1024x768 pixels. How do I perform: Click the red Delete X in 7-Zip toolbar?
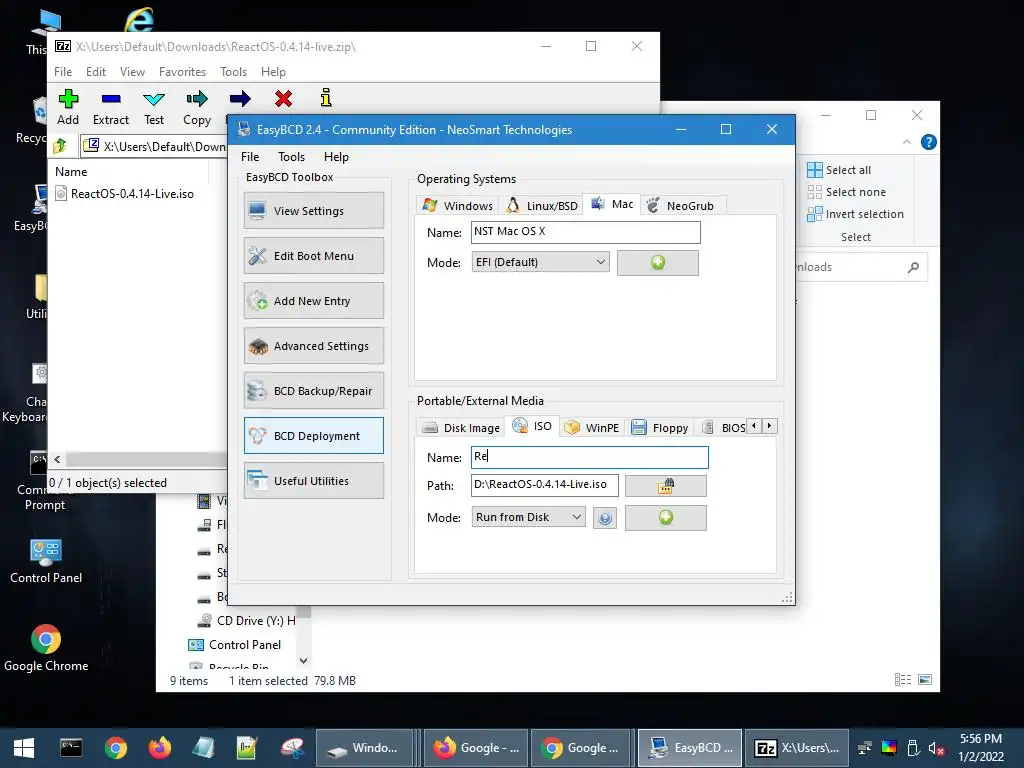coord(283,99)
